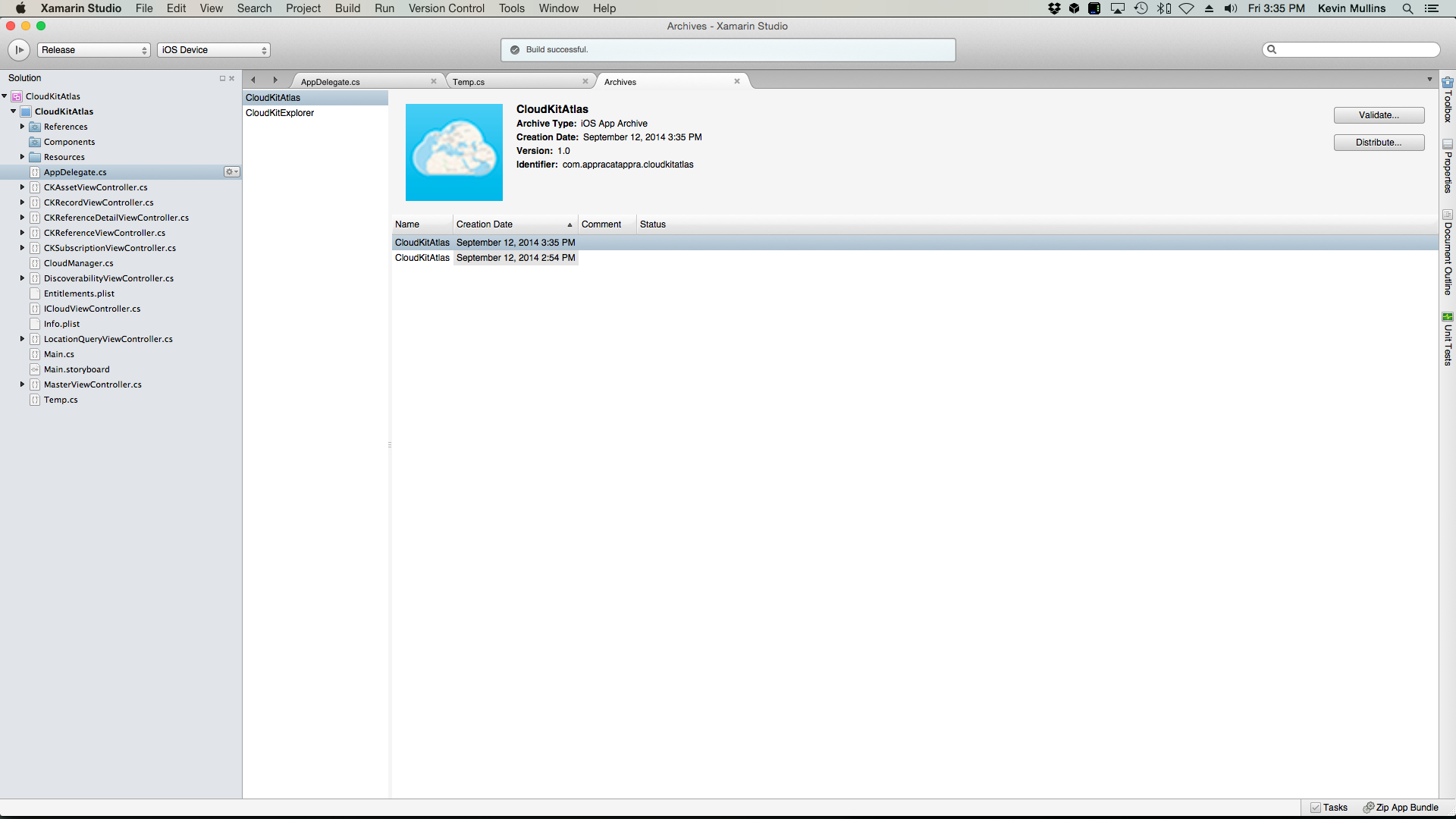This screenshot has height=819, width=1456.
Task: Open the Version Control menu
Action: click(446, 8)
